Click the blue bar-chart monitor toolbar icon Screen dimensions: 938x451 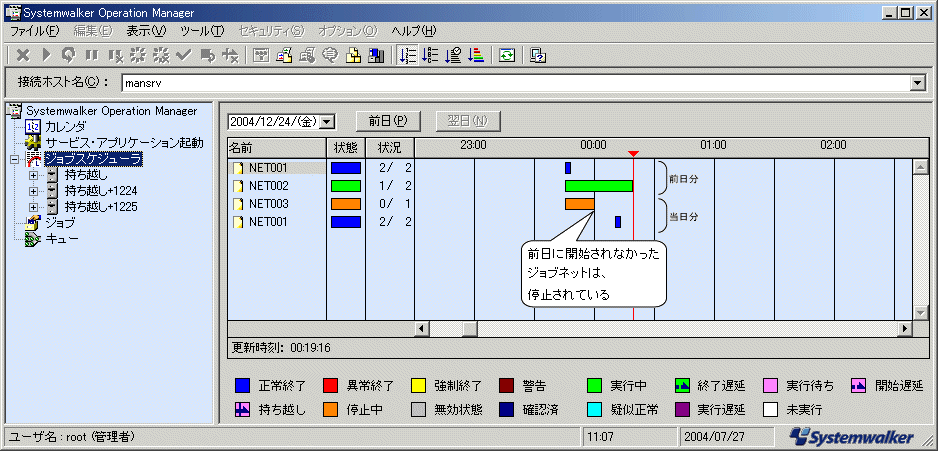pos(376,56)
